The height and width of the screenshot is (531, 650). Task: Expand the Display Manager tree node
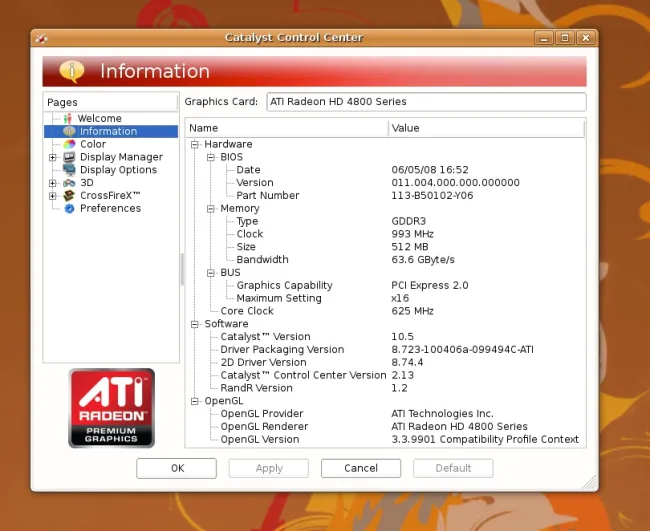pos(52,157)
